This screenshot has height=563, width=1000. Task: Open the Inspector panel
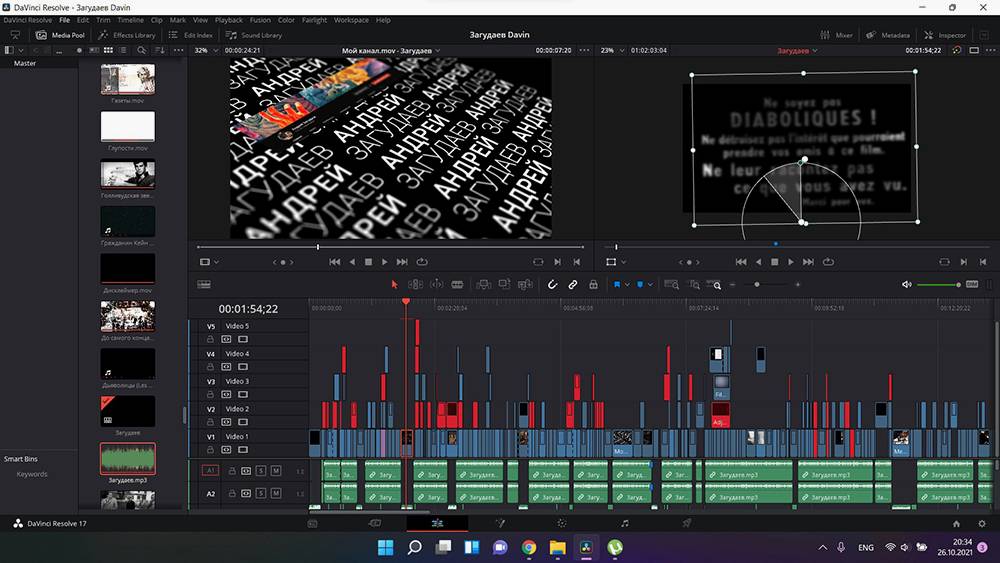click(x=945, y=35)
